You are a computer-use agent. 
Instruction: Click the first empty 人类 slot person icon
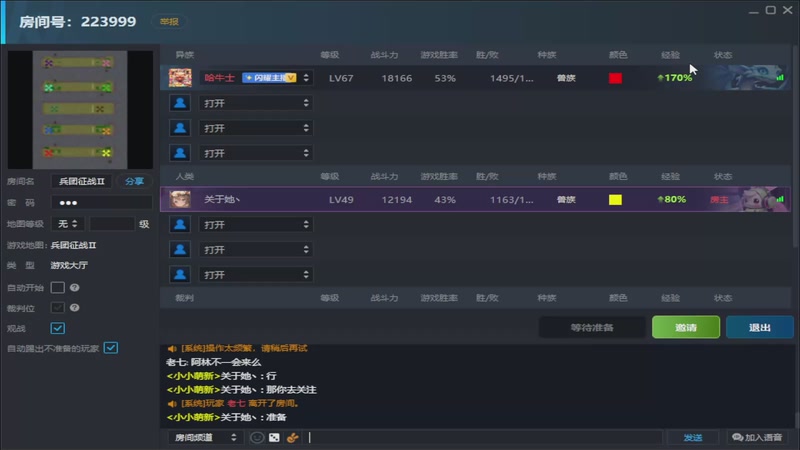180,224
